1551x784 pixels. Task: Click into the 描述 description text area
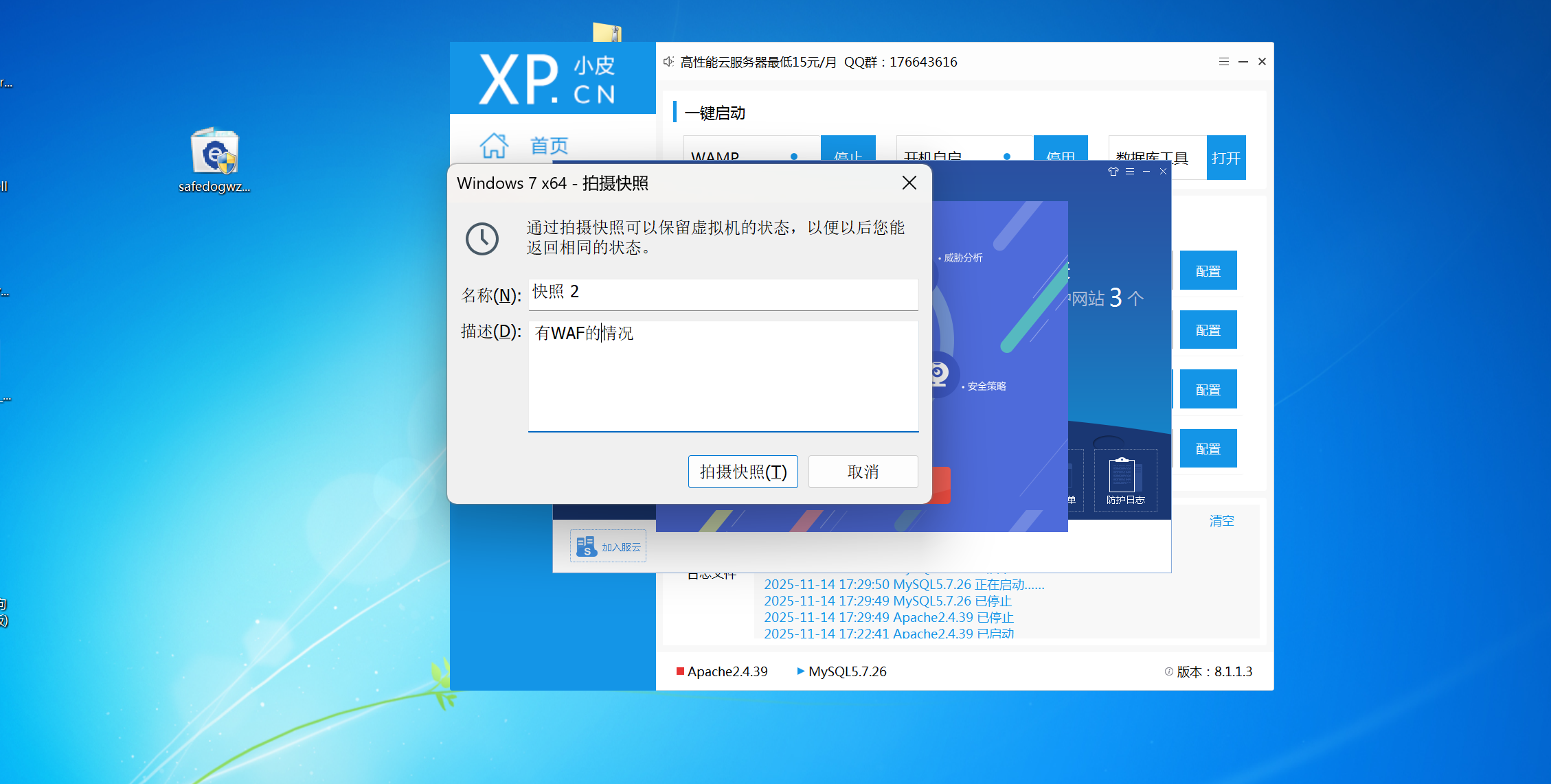pyautogui.click(x=723, y=376)
